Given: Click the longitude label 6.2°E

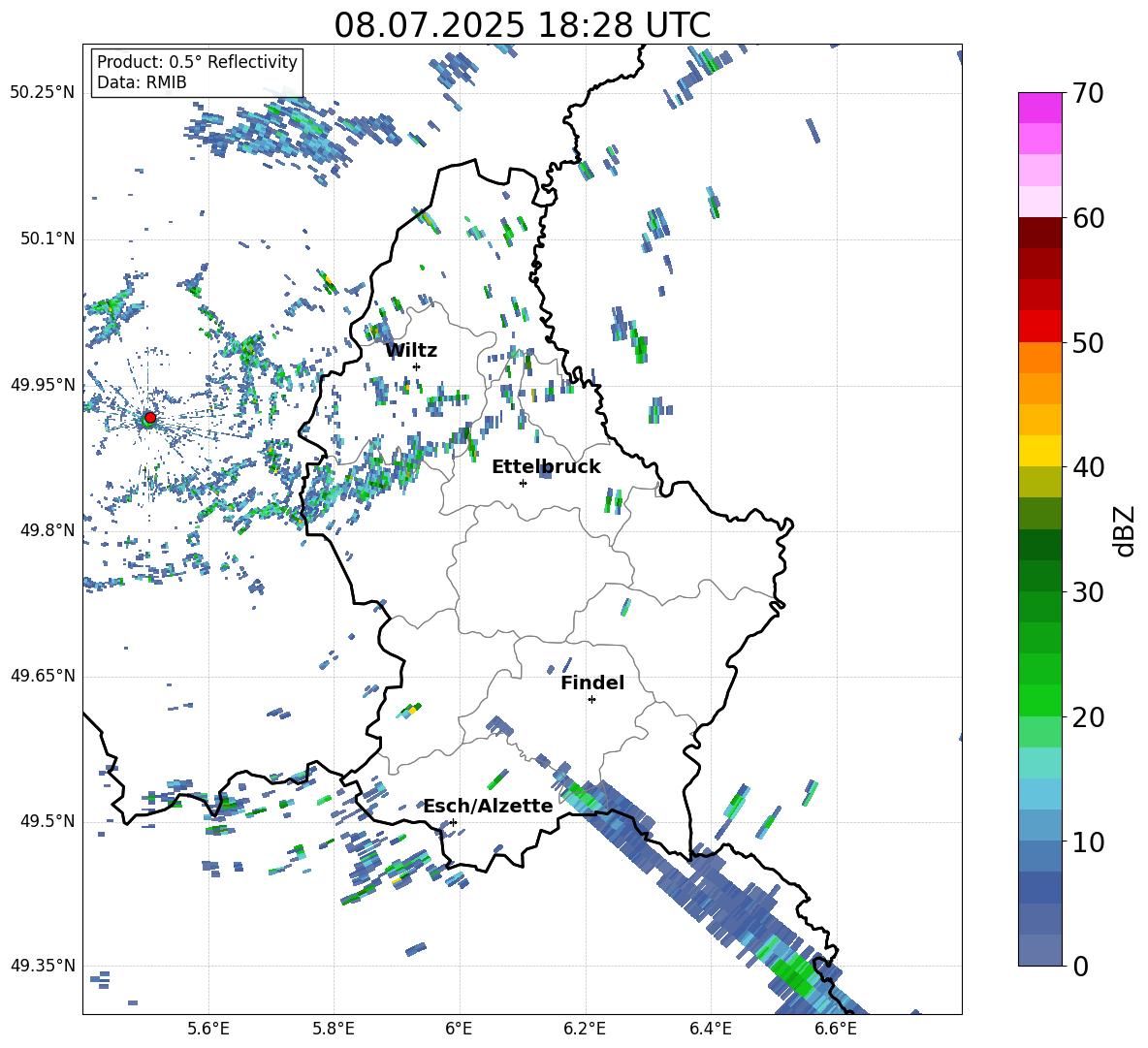Looking at the screenshot, I should tap(585, 1029).
